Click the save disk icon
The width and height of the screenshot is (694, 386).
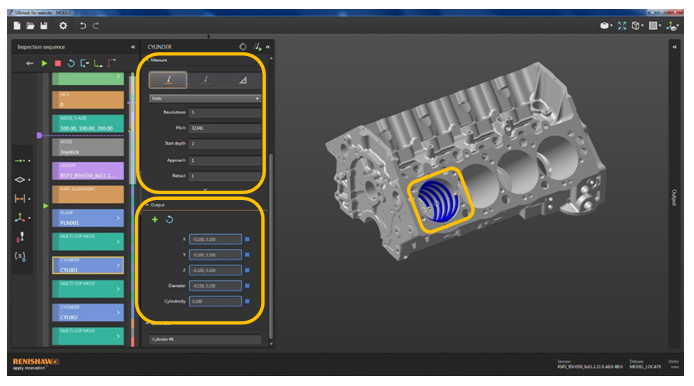[44, 26]
